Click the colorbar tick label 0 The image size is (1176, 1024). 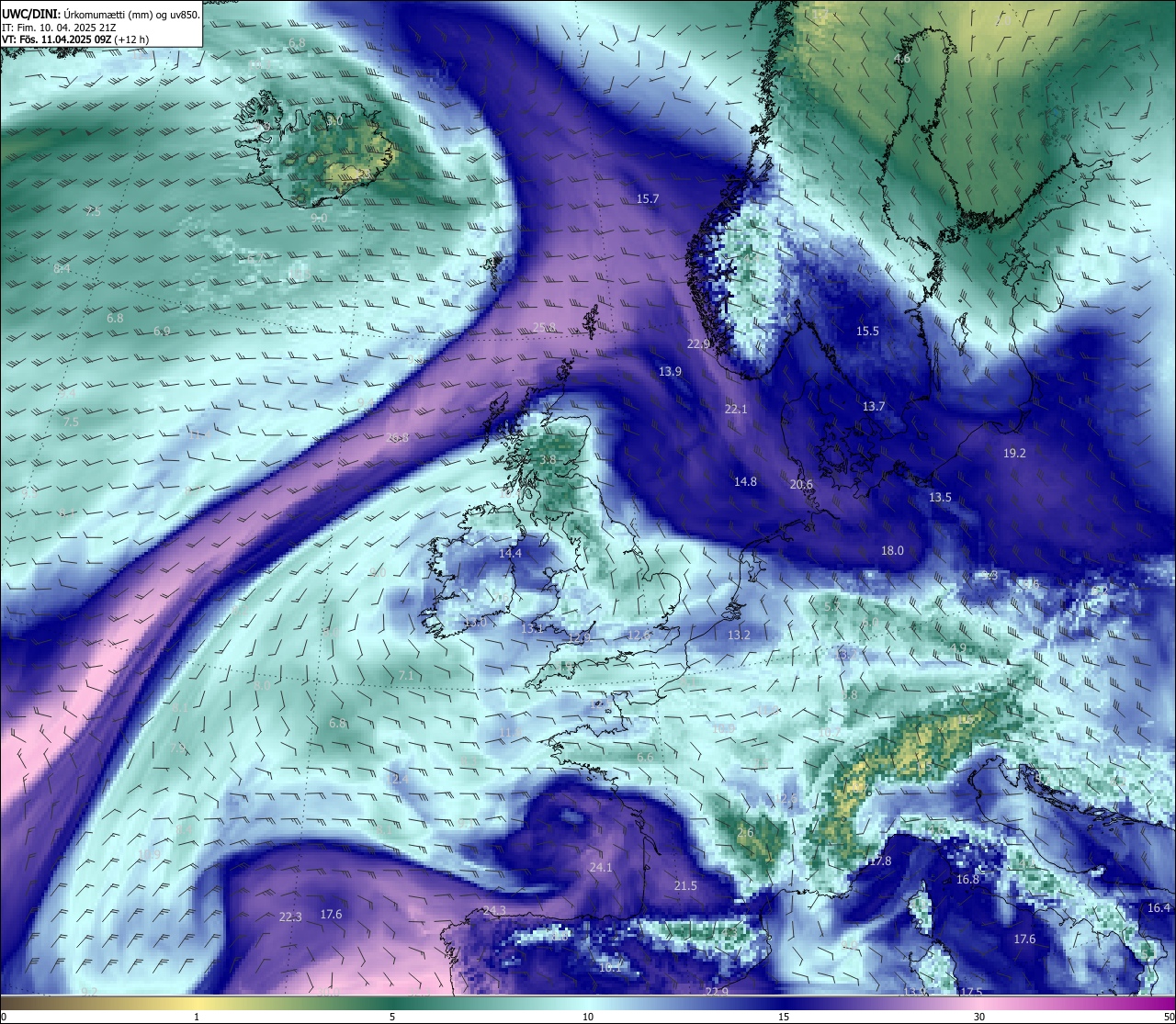5,1017
